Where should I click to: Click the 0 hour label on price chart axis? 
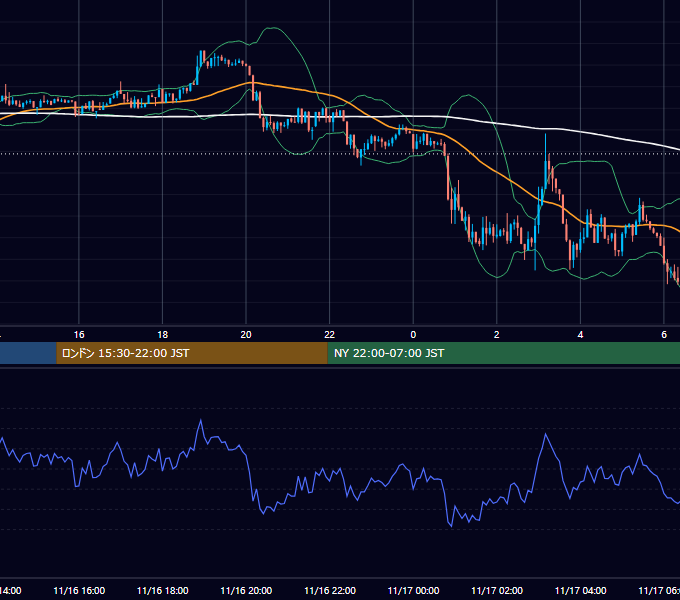tap(413, 335)
